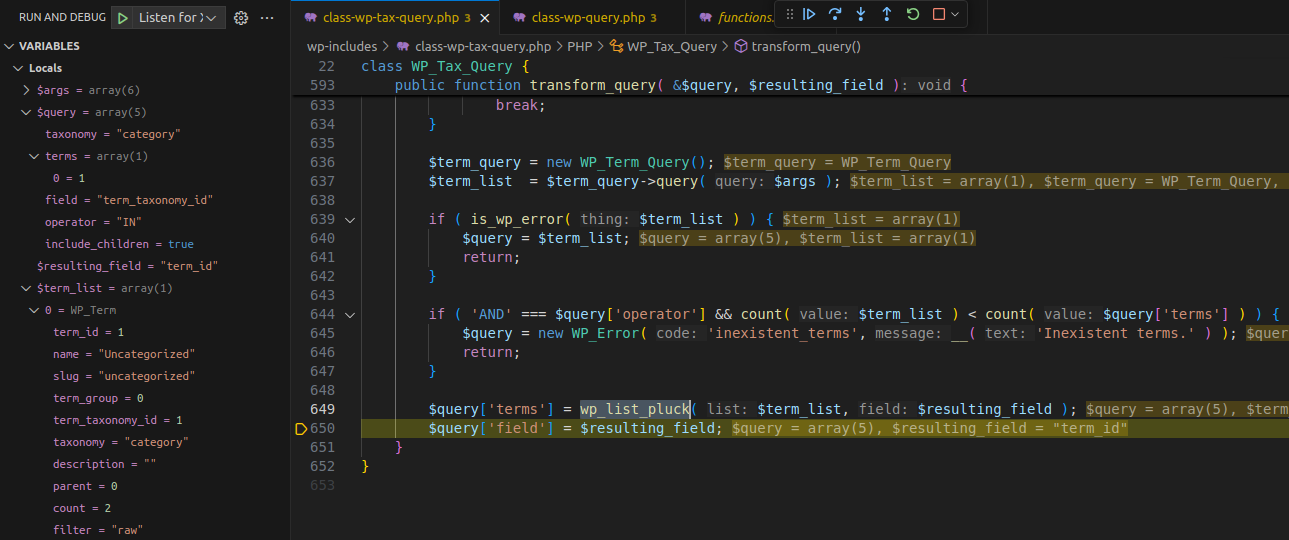This screenshot has width=1289, height=540.
Task: Start debugging with green play button
Action: (x=122, y=18)
